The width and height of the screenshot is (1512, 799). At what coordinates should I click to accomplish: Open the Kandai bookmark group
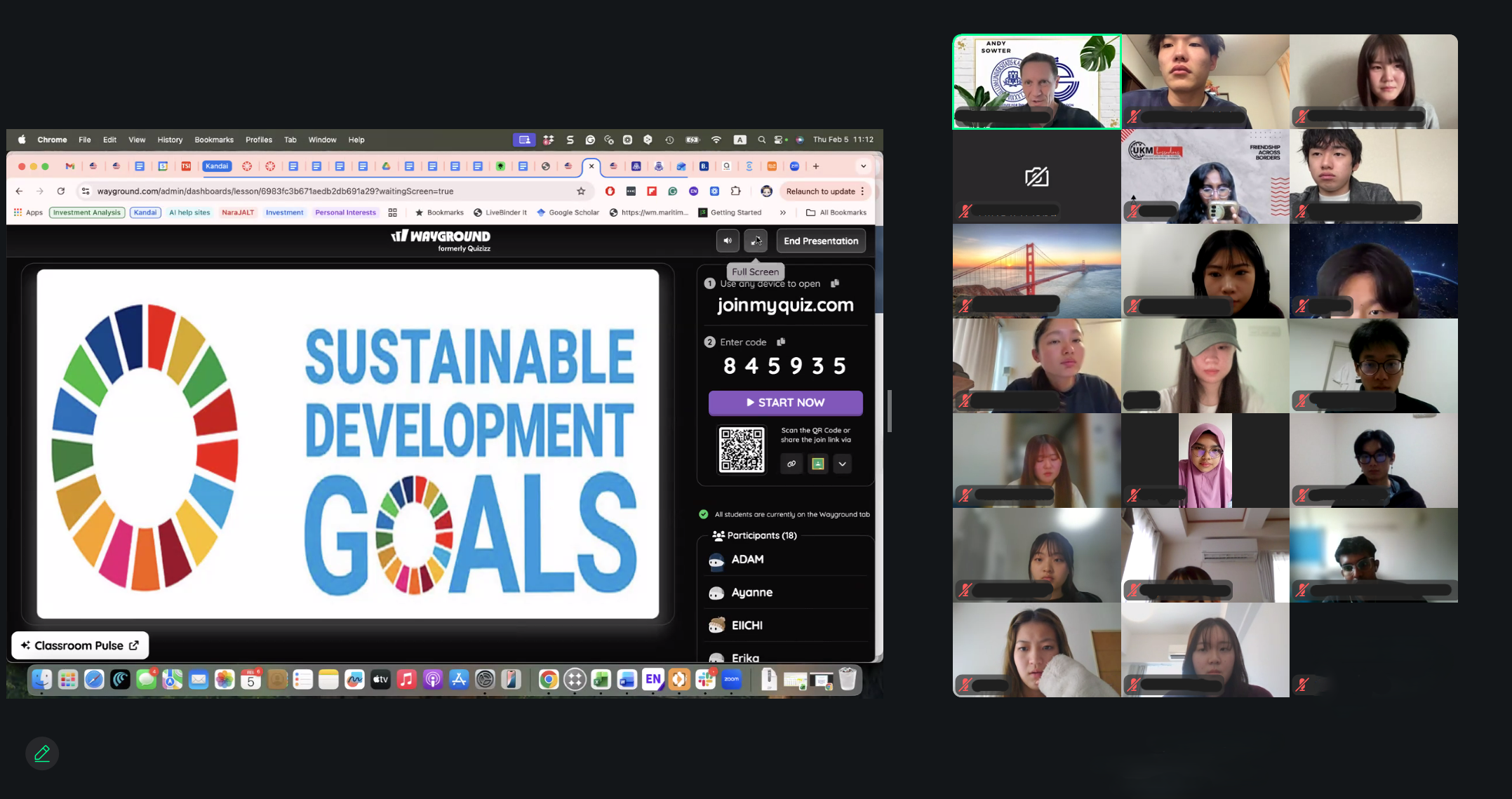coord(145,213)
